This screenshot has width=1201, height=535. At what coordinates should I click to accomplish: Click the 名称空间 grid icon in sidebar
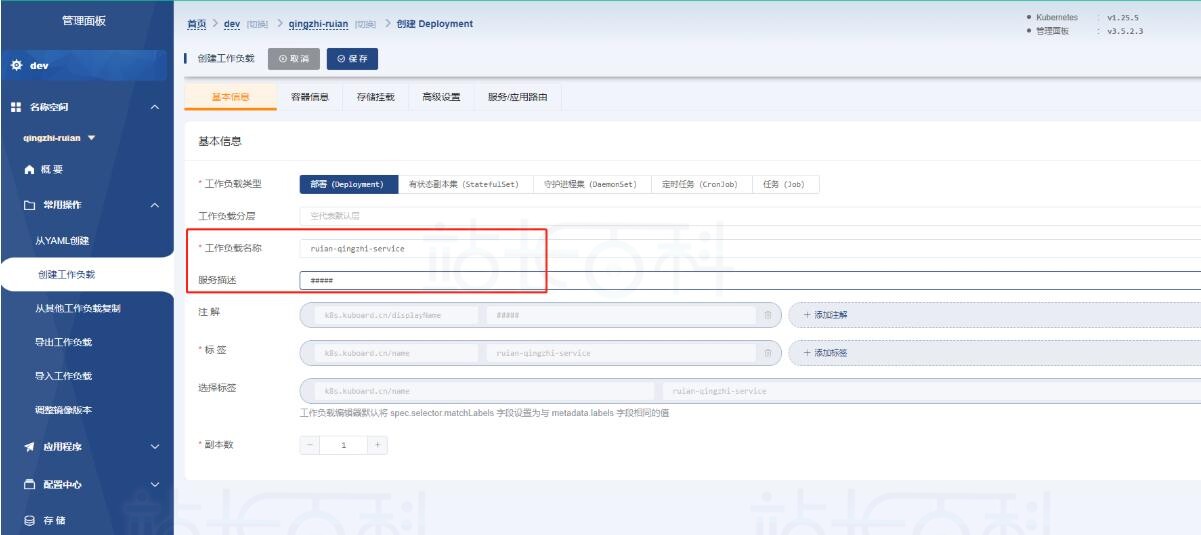click(16, 107)
